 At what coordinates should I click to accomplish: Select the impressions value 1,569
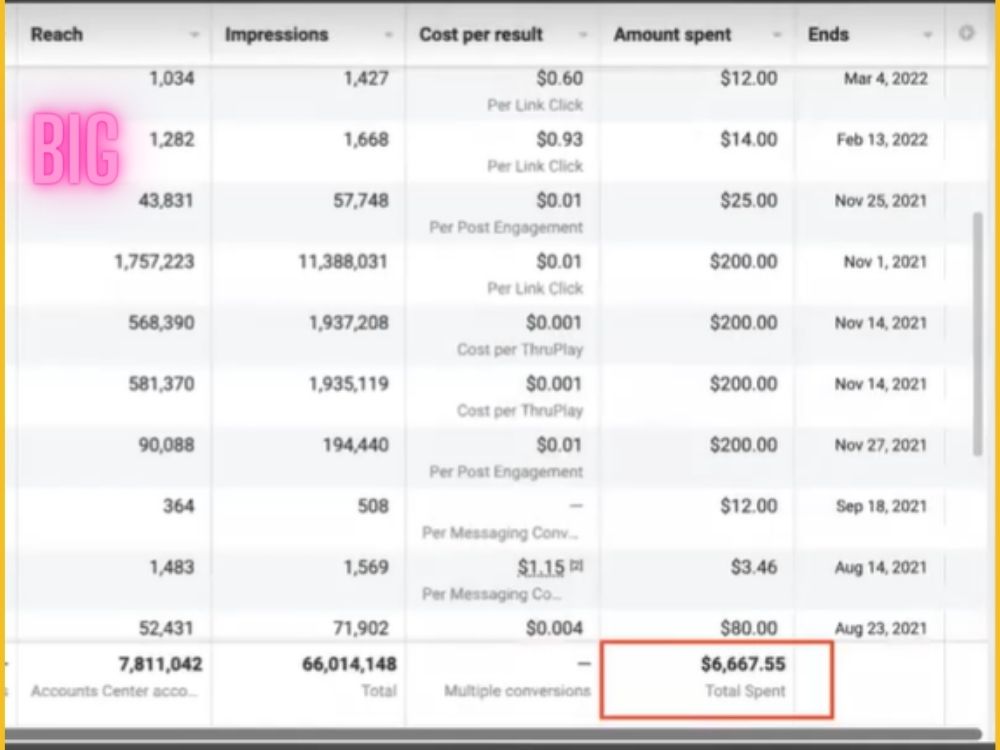click(x=366, y=568)
